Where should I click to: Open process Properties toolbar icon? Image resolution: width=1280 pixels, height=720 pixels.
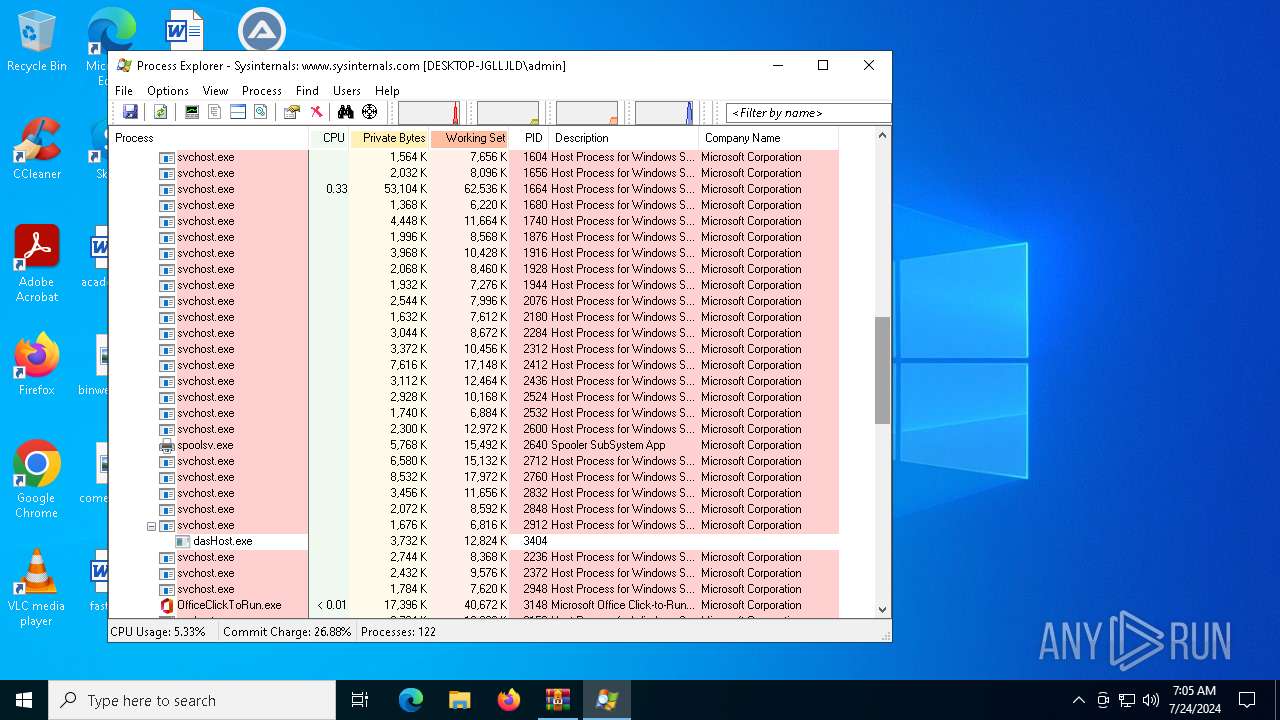point(292,112)
